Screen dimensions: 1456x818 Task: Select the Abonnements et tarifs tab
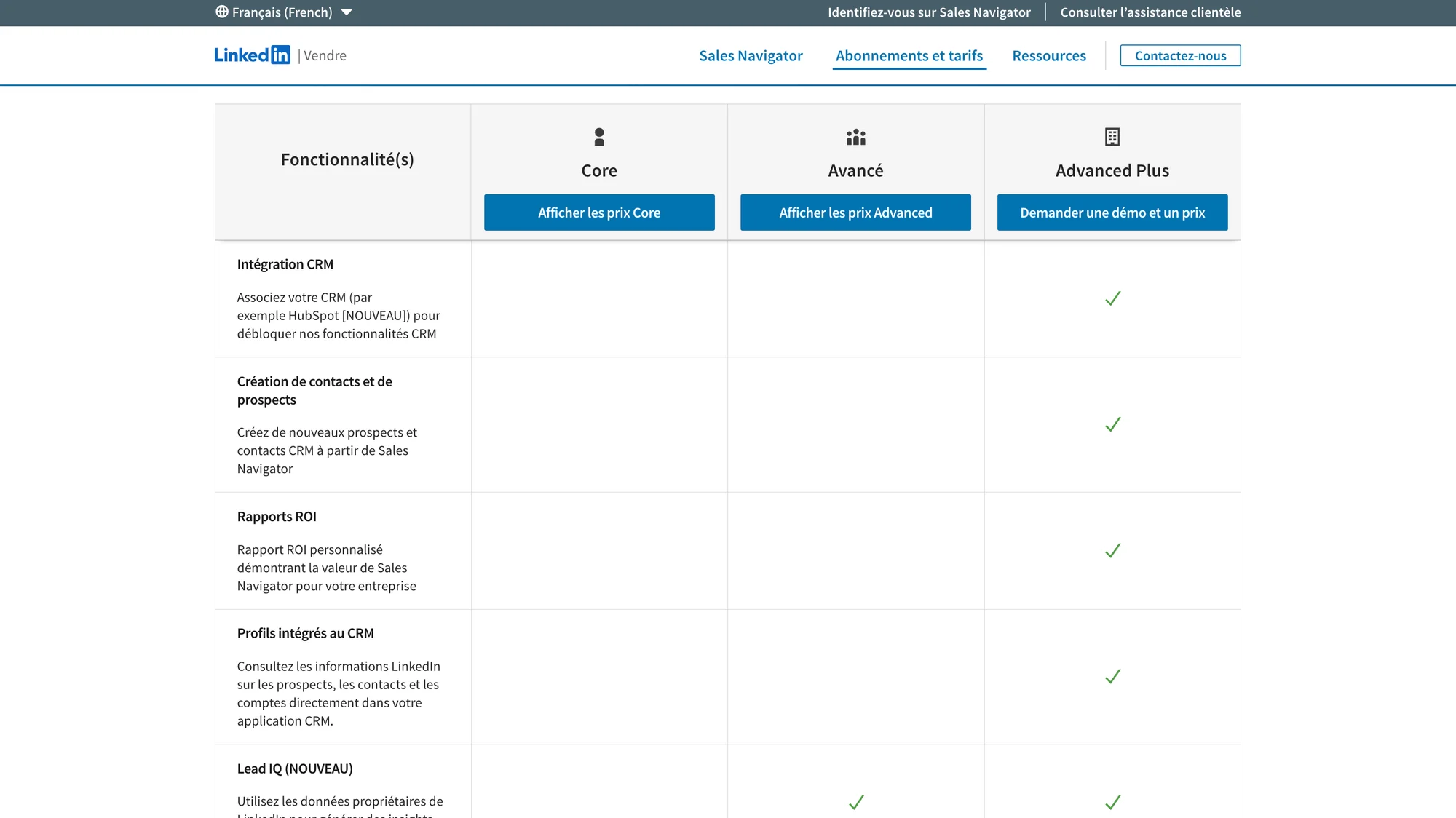click(x=909, y=56)
